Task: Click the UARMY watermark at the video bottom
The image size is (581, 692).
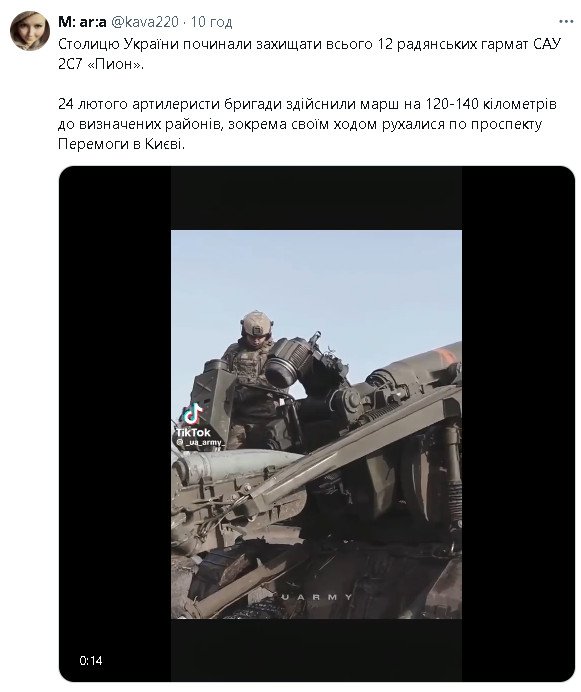Action: pos(317,597)
